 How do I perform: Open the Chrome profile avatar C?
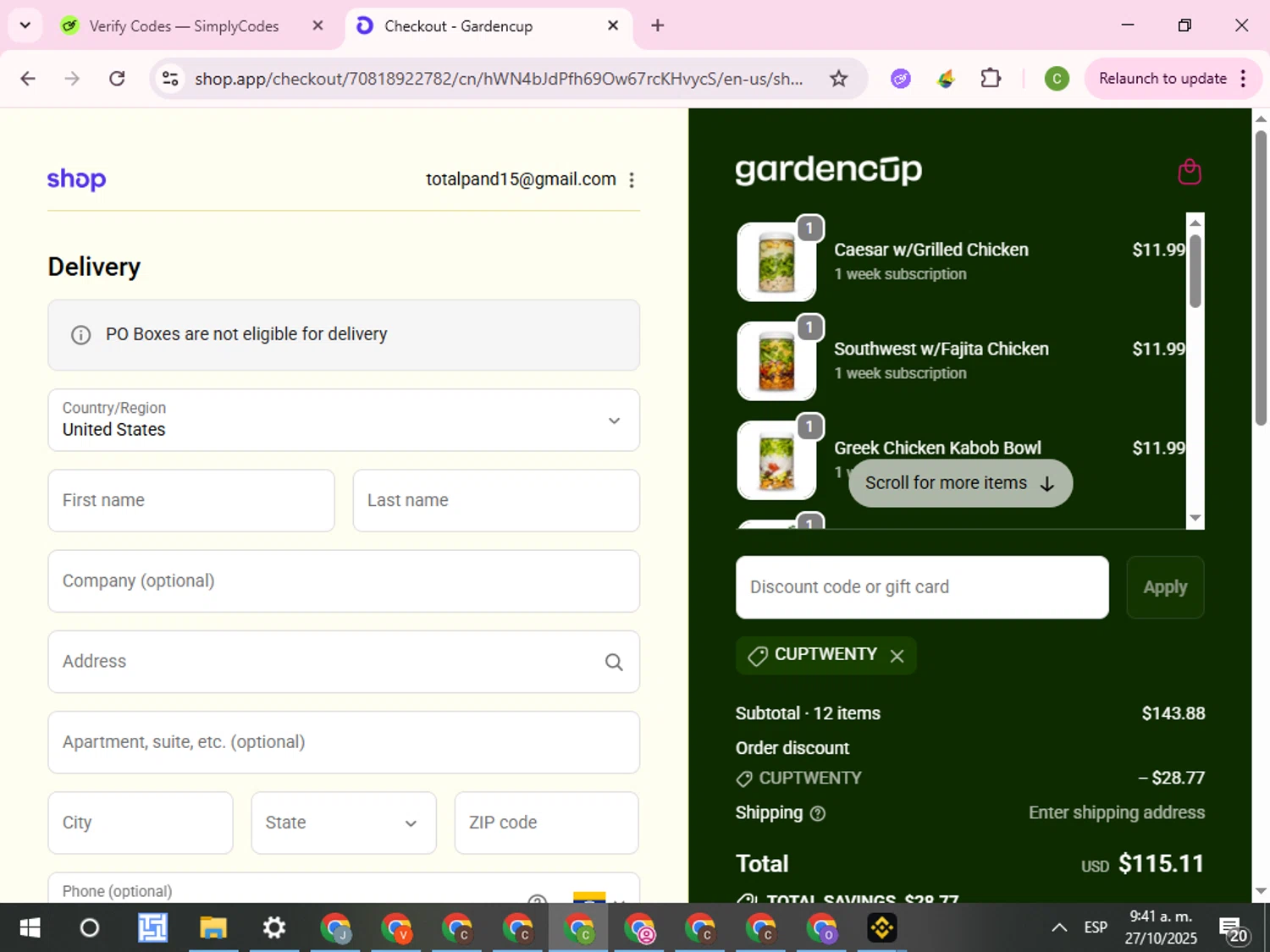coord(1056,79)
